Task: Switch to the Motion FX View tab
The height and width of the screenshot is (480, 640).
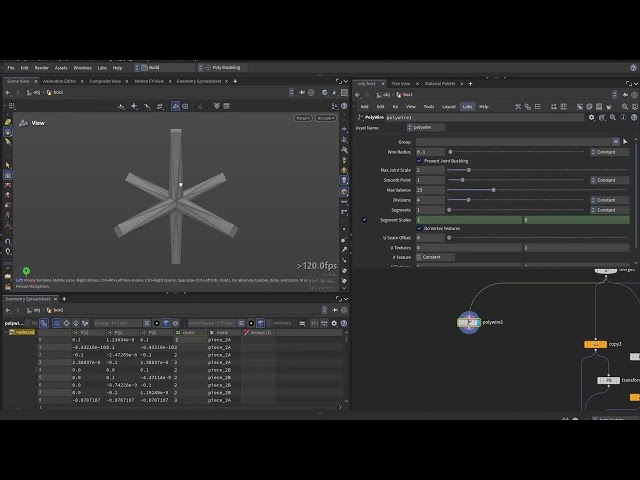Action: point(149,81)
